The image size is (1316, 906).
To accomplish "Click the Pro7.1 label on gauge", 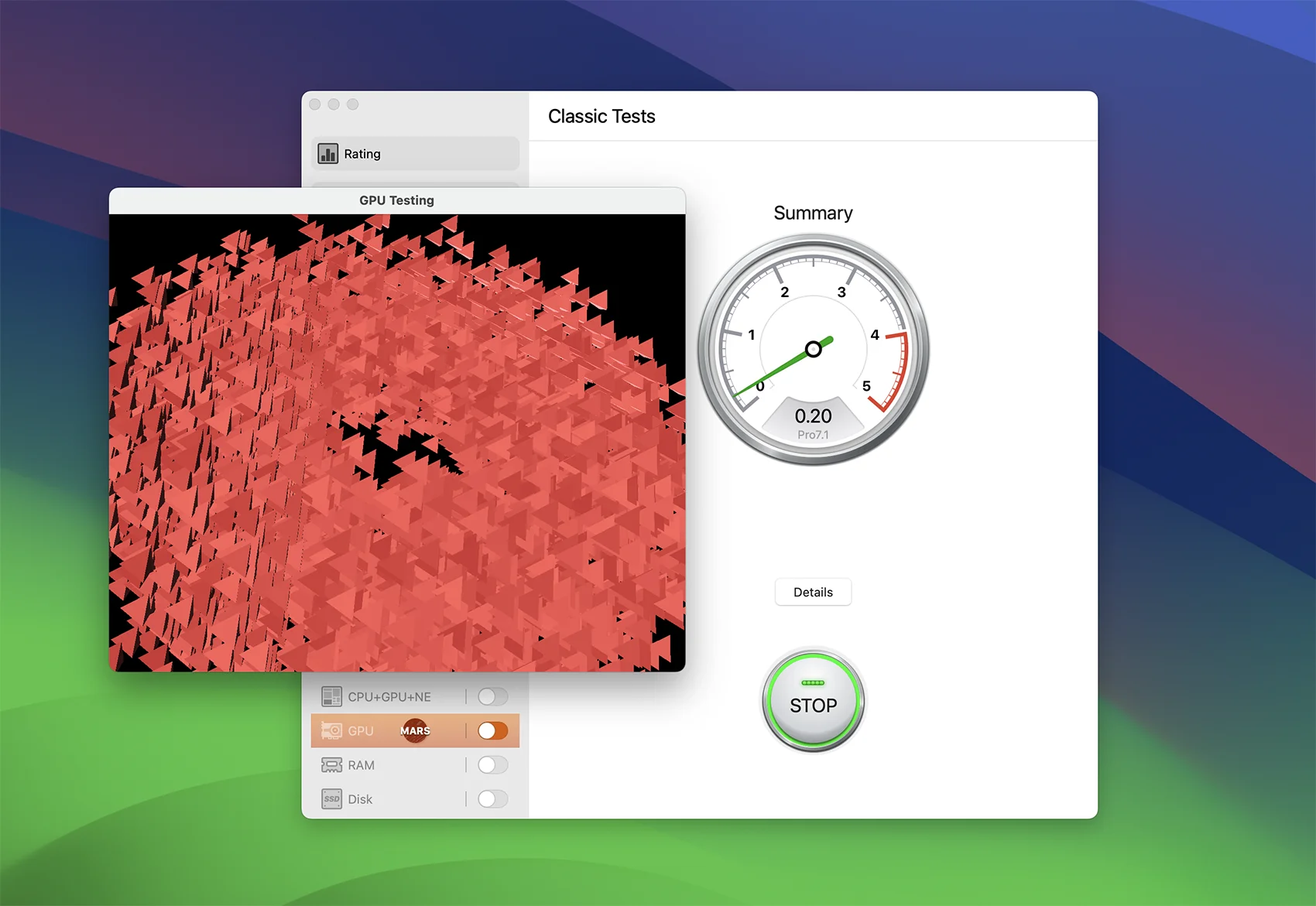I will 813,435.
